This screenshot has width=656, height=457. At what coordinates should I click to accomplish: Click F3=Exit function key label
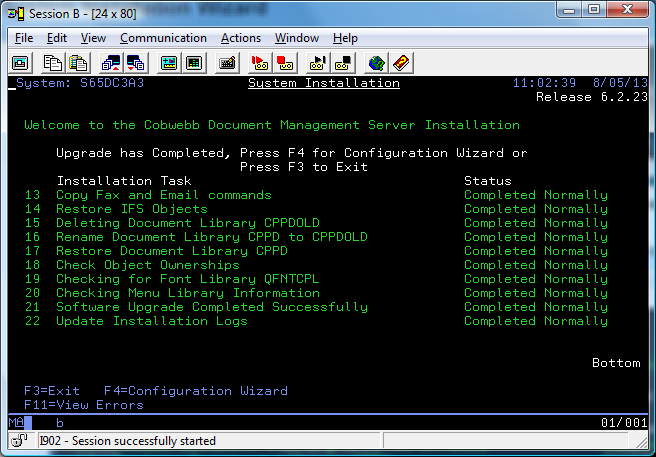(52, 391)
